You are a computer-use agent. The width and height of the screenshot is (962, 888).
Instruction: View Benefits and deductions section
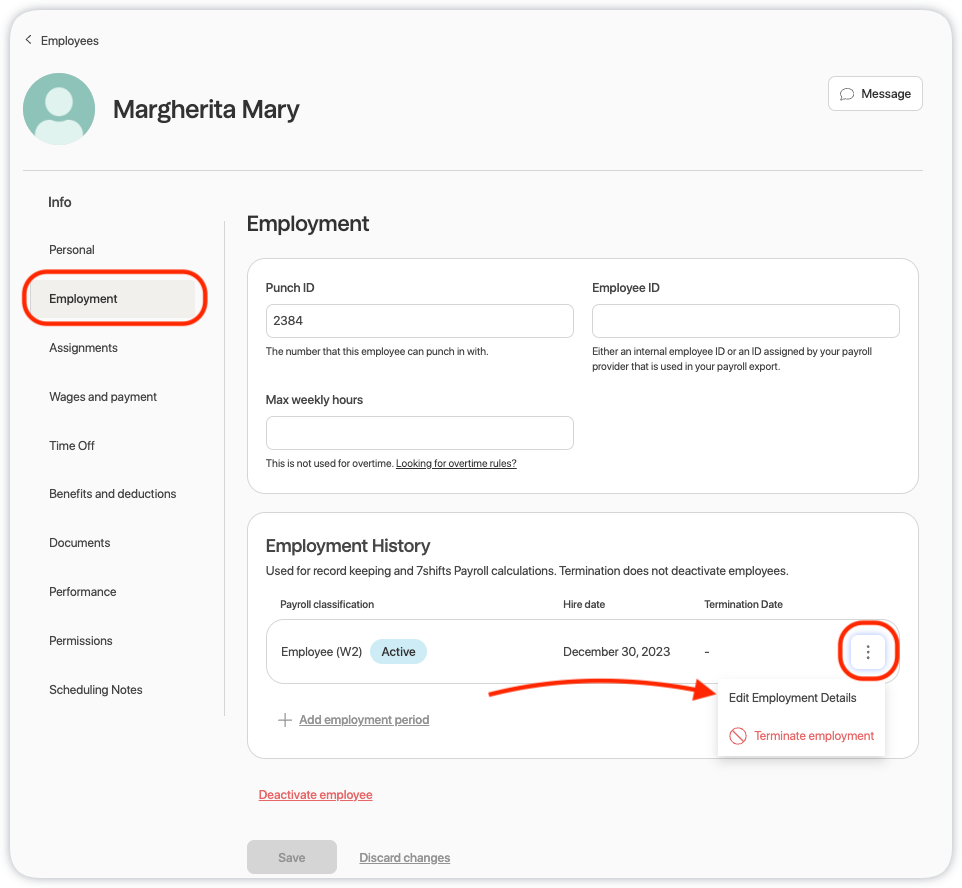point(112,494)
